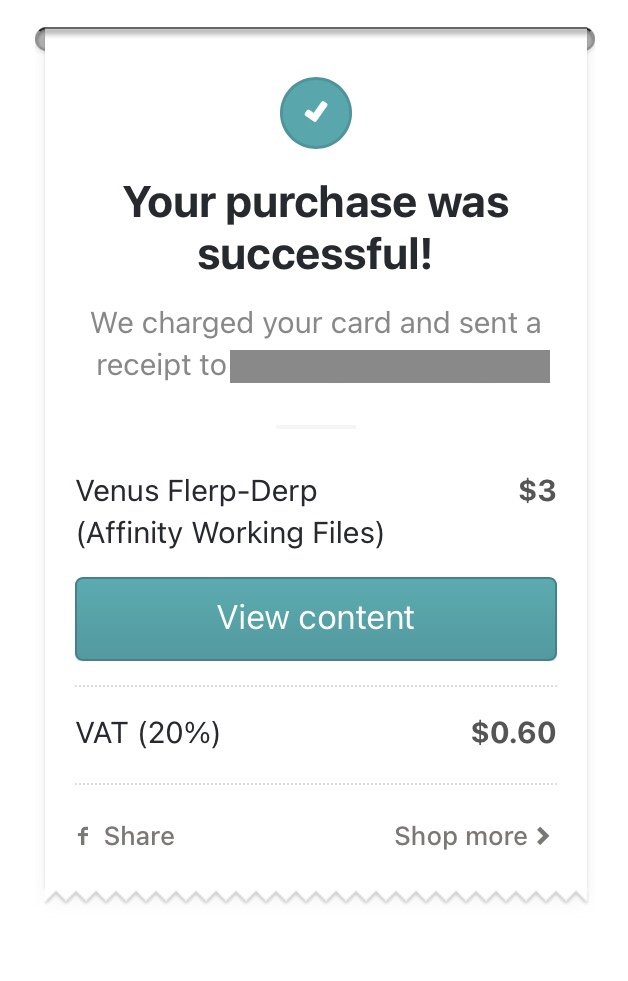Click the redacted email address bar
This screenshot has width=628, height=981.
click(x=390, y=367)
